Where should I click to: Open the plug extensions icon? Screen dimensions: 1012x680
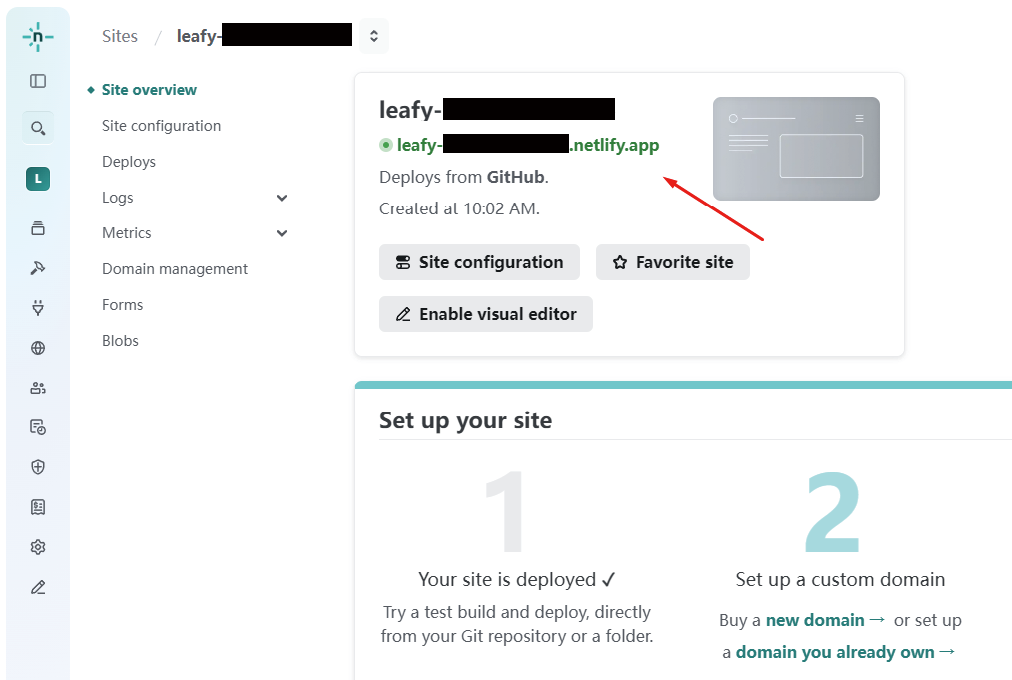coord(38,308)
